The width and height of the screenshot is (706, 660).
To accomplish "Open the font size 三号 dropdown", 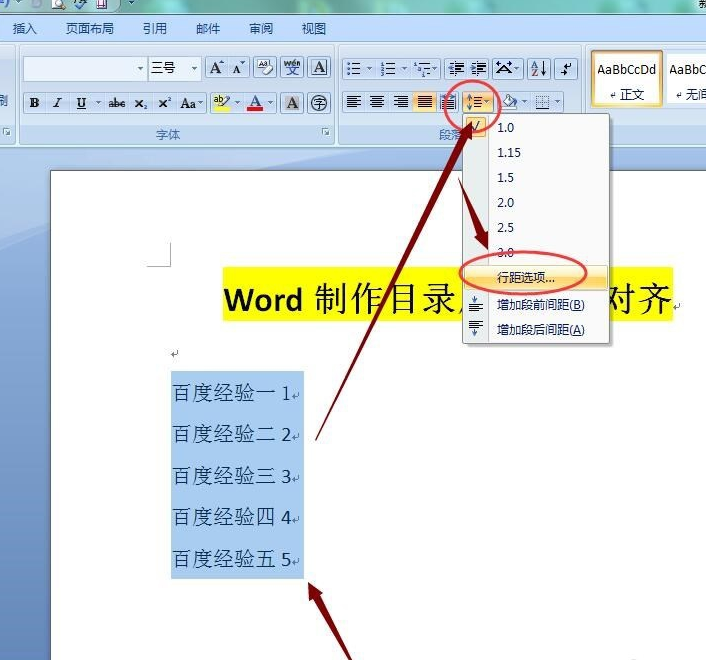I will click(x=194, y=68).
